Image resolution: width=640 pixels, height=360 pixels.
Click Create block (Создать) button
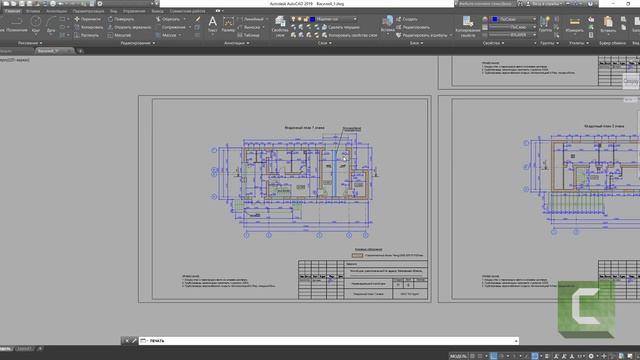[407, 19]
